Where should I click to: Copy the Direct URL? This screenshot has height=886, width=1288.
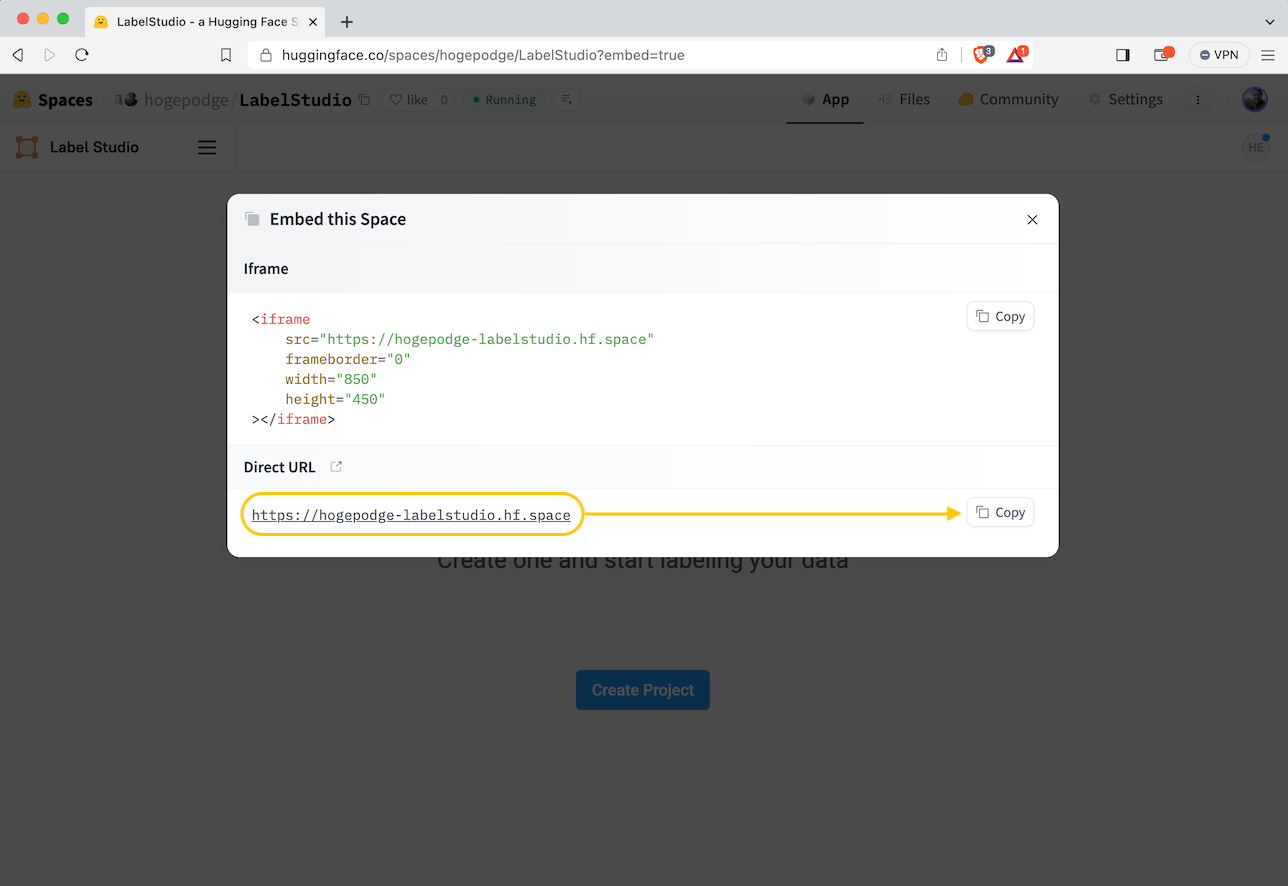[x=1000, y=512]
